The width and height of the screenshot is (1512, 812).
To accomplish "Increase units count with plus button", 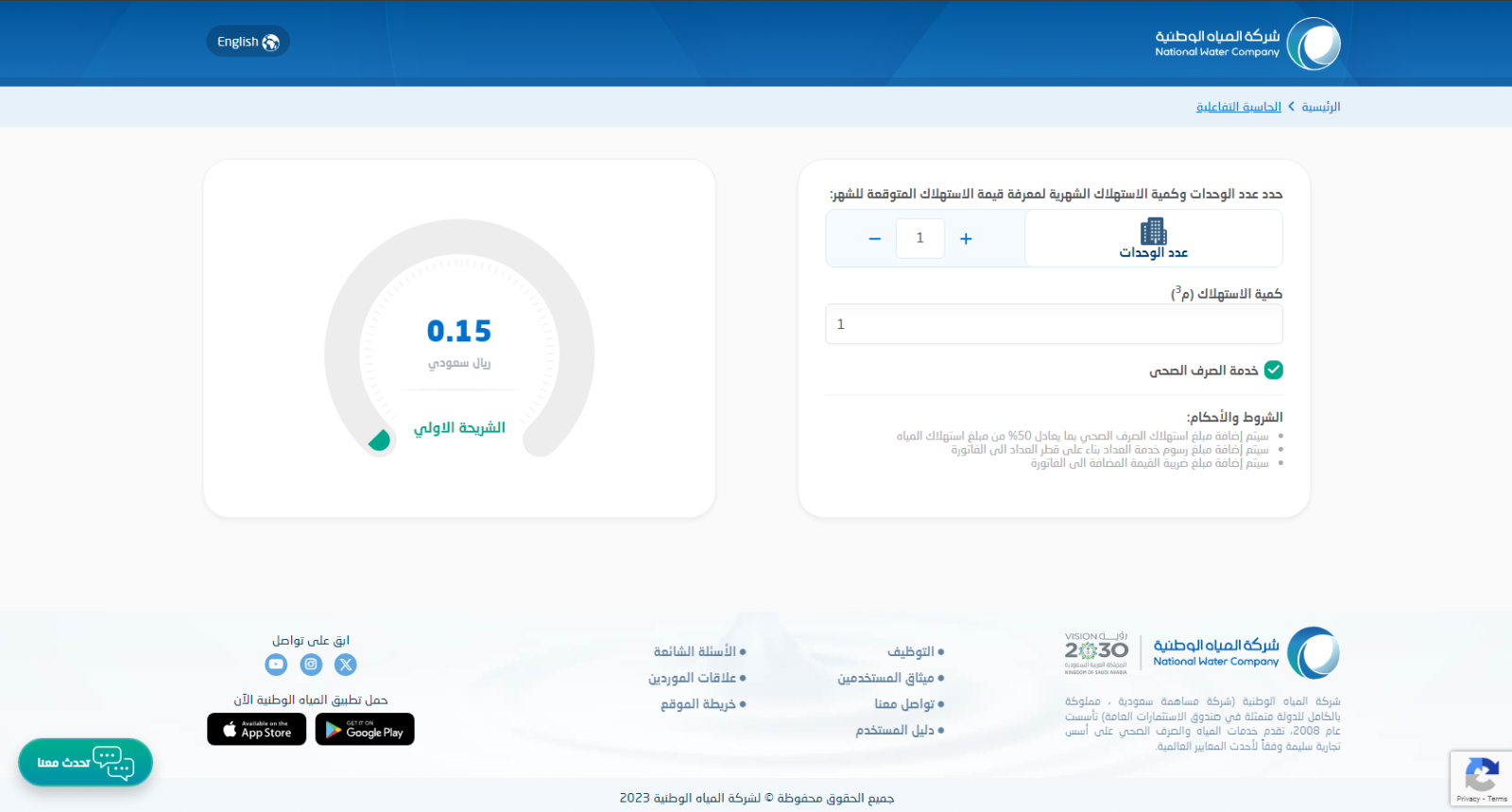I will coord(966,239).
